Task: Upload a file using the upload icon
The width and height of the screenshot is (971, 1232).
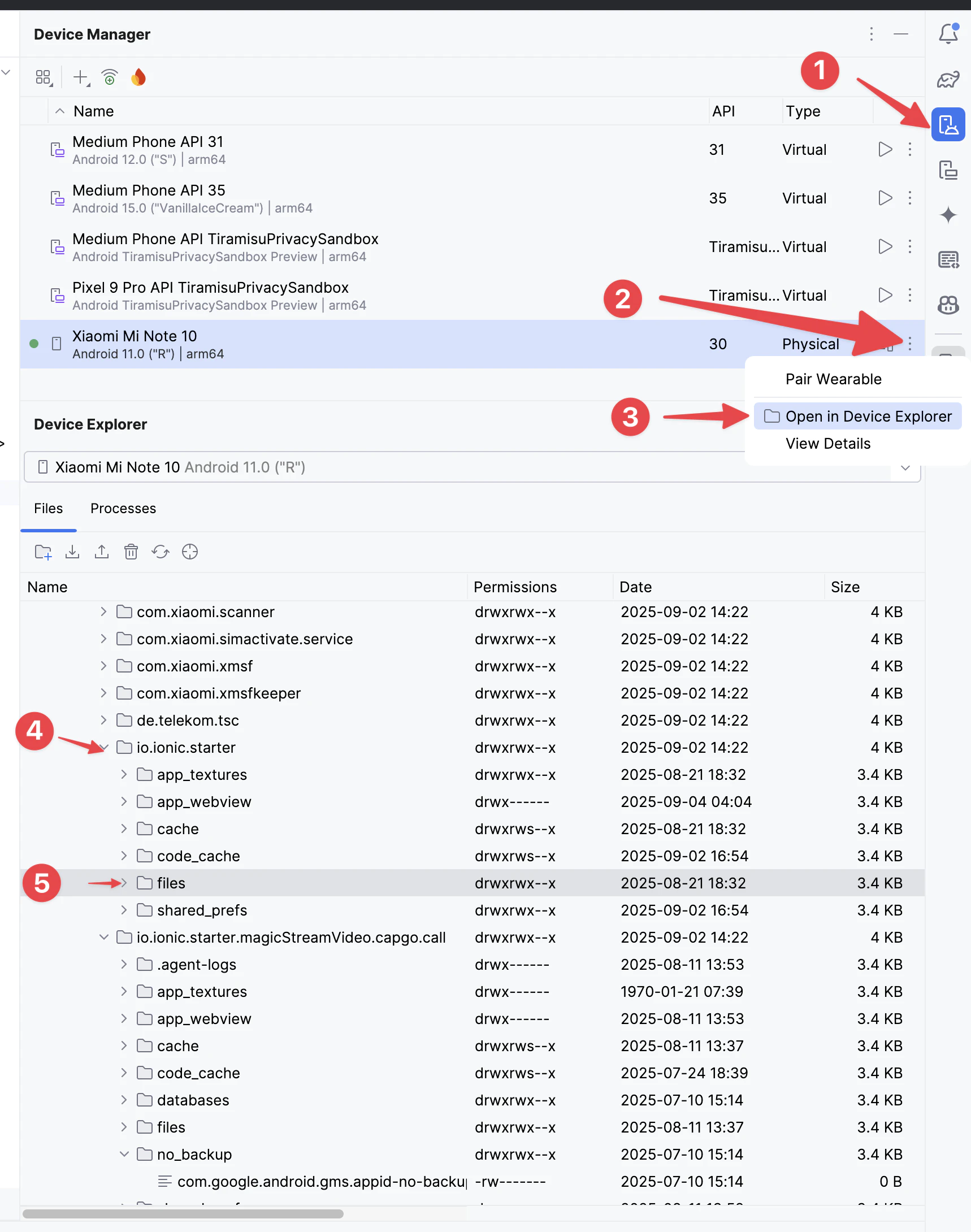Action: point(102,552)
